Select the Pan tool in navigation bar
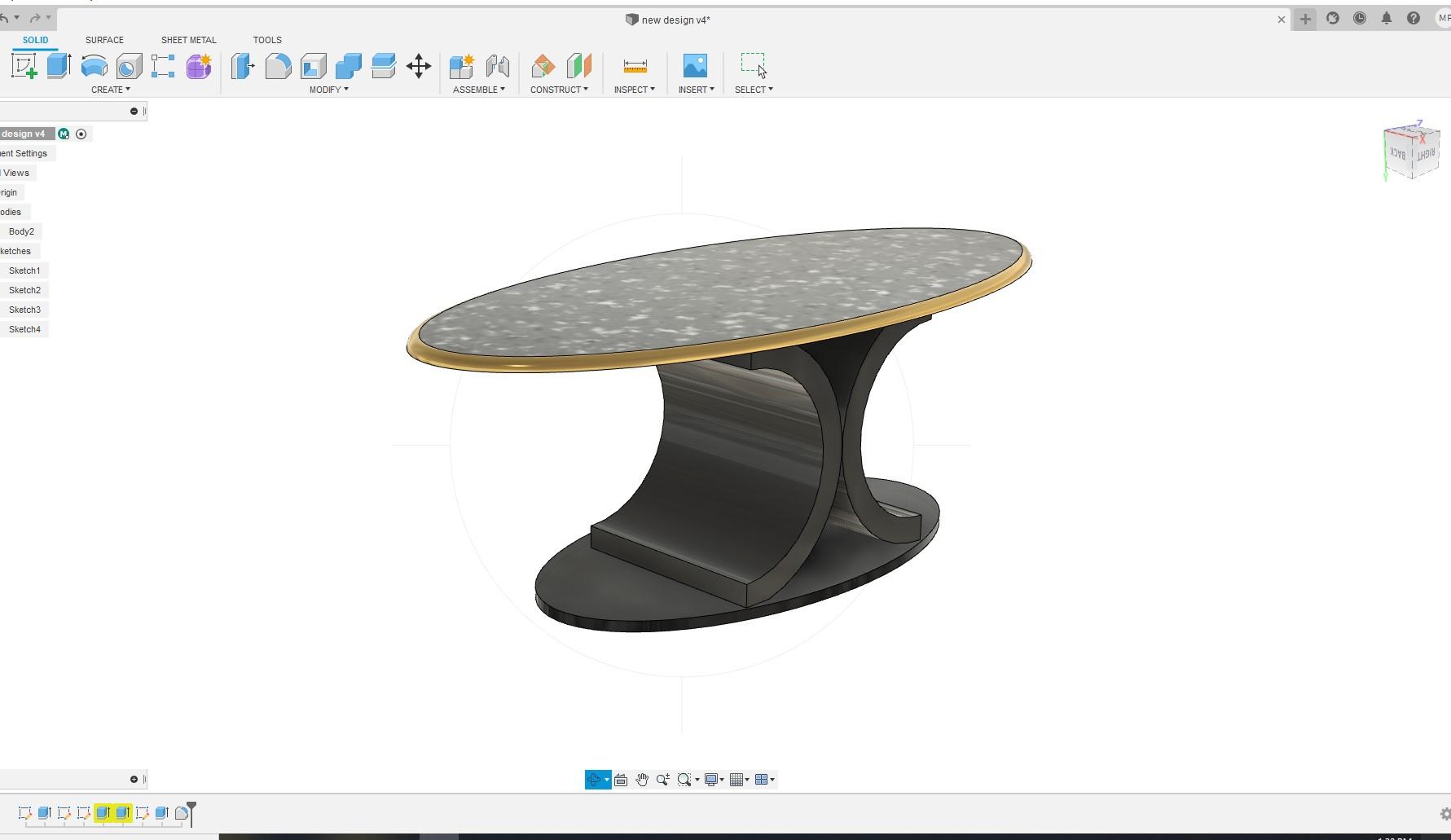Screen dimensions: 1451x840 [641, 780]
